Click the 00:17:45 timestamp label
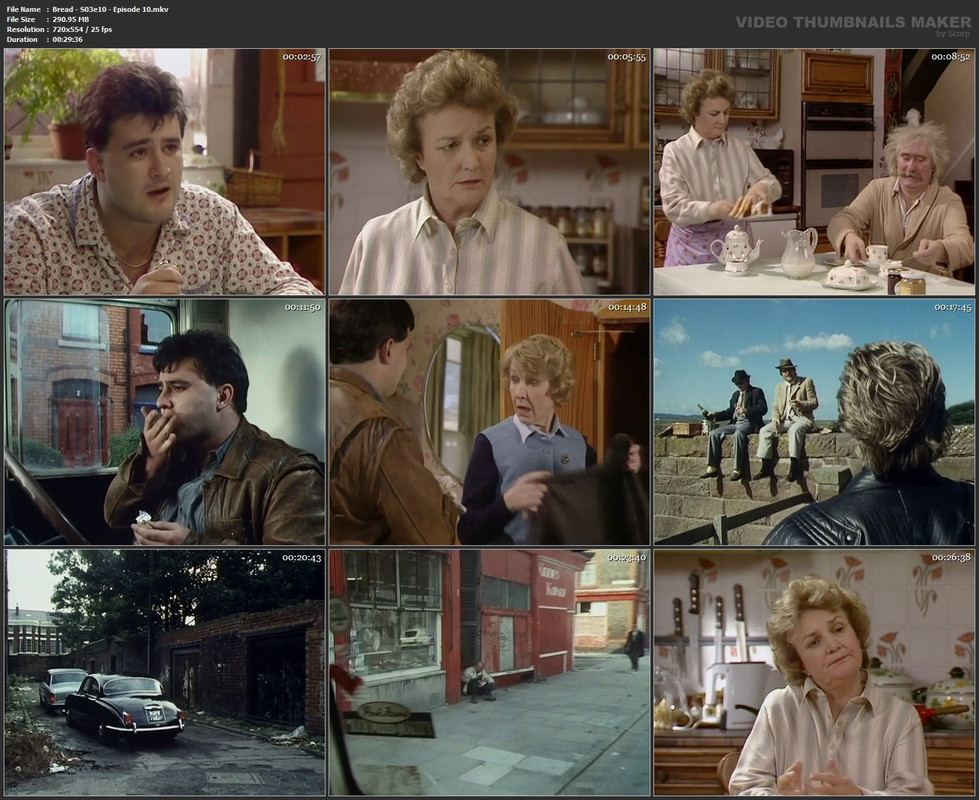The height and width of the screenshot is (800, 979). (x=953, y=307)
